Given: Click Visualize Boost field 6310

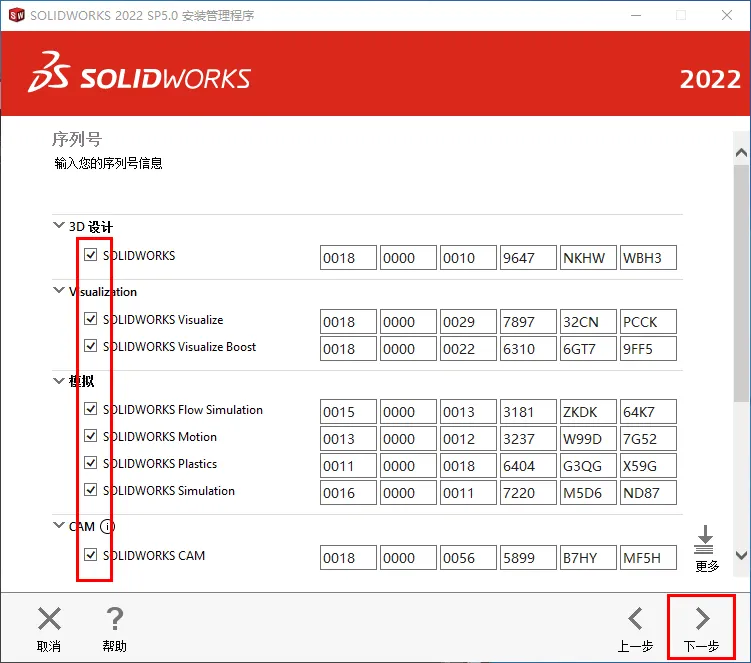Looking at the screenshot, I should tap(528, 348).
